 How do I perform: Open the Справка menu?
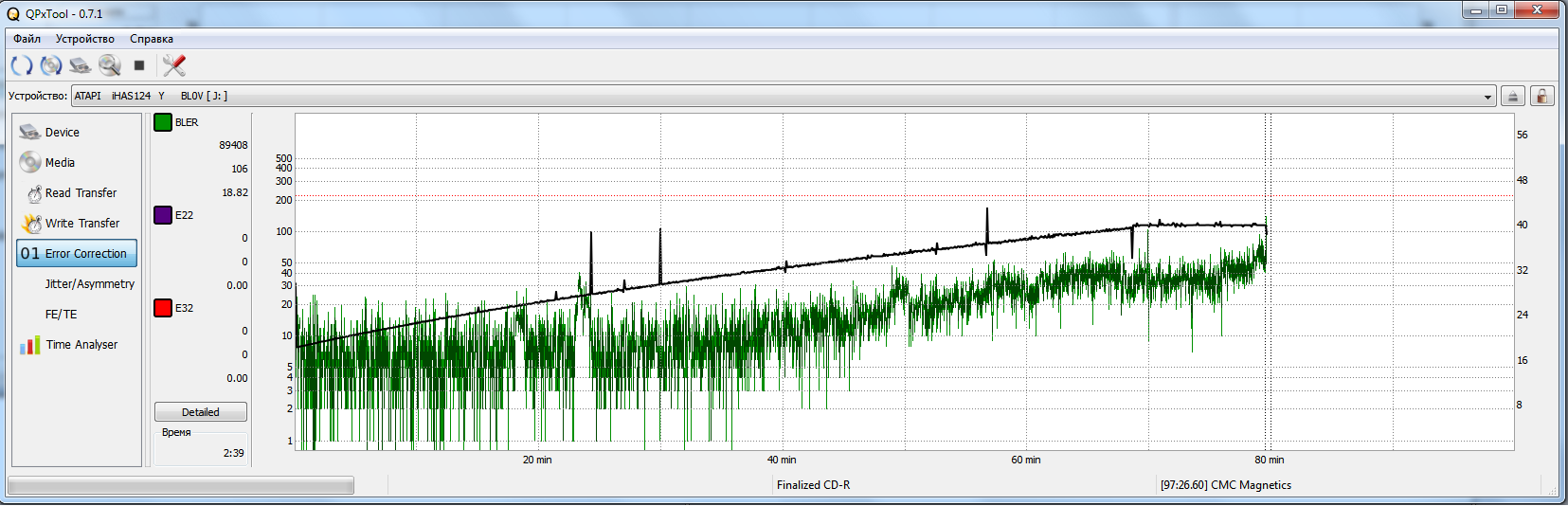pos(152,39)
